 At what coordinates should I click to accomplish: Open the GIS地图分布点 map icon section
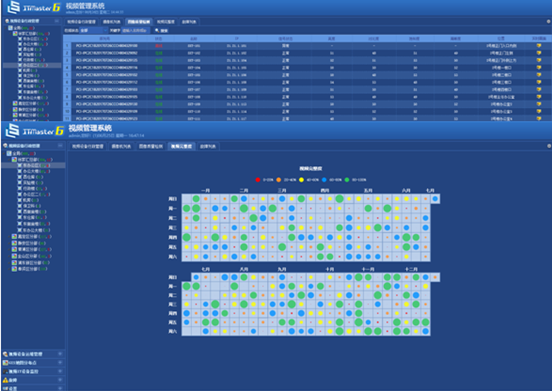click(5, 362)
